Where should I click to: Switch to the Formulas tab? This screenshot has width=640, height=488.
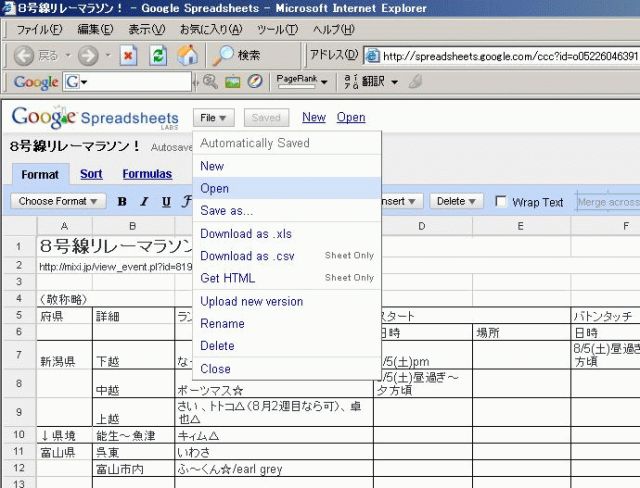tap(147, 174)
